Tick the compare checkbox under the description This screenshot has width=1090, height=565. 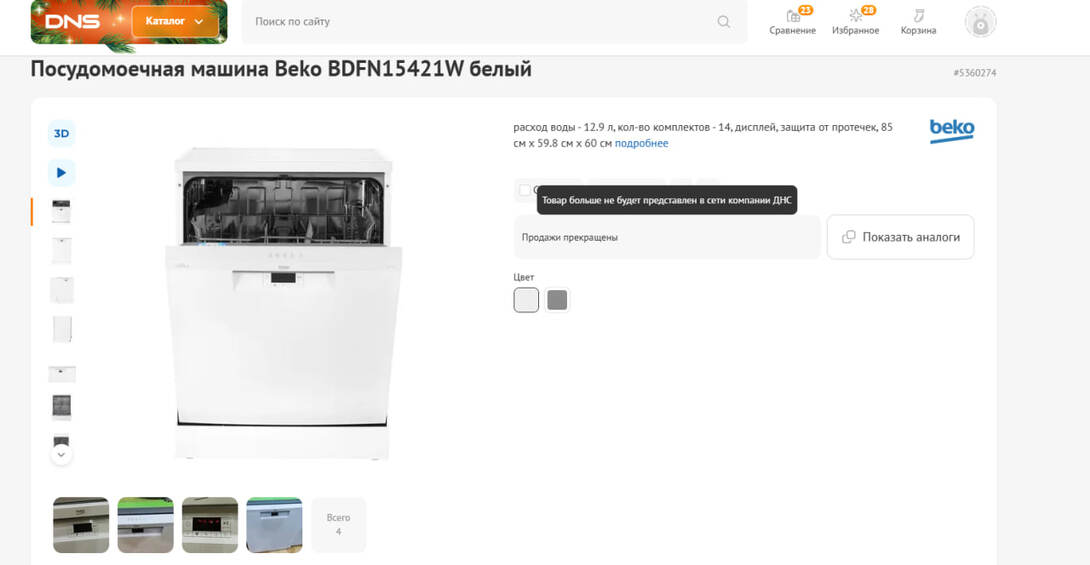click(525, 190)
